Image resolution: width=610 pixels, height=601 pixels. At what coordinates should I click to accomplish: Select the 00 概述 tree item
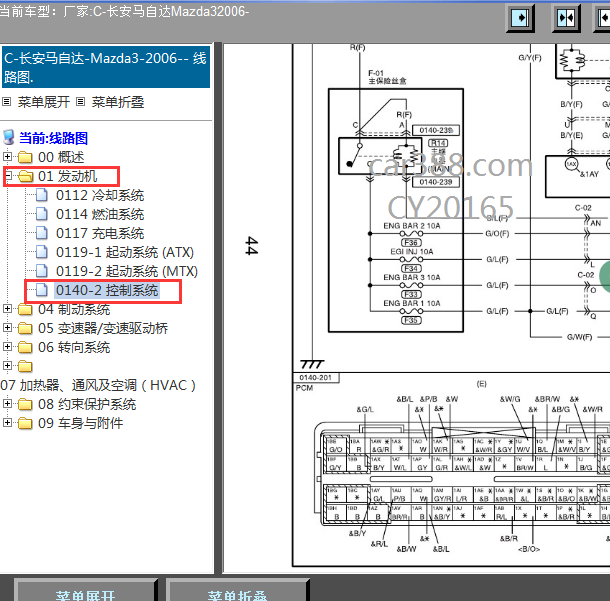(61, 157)
